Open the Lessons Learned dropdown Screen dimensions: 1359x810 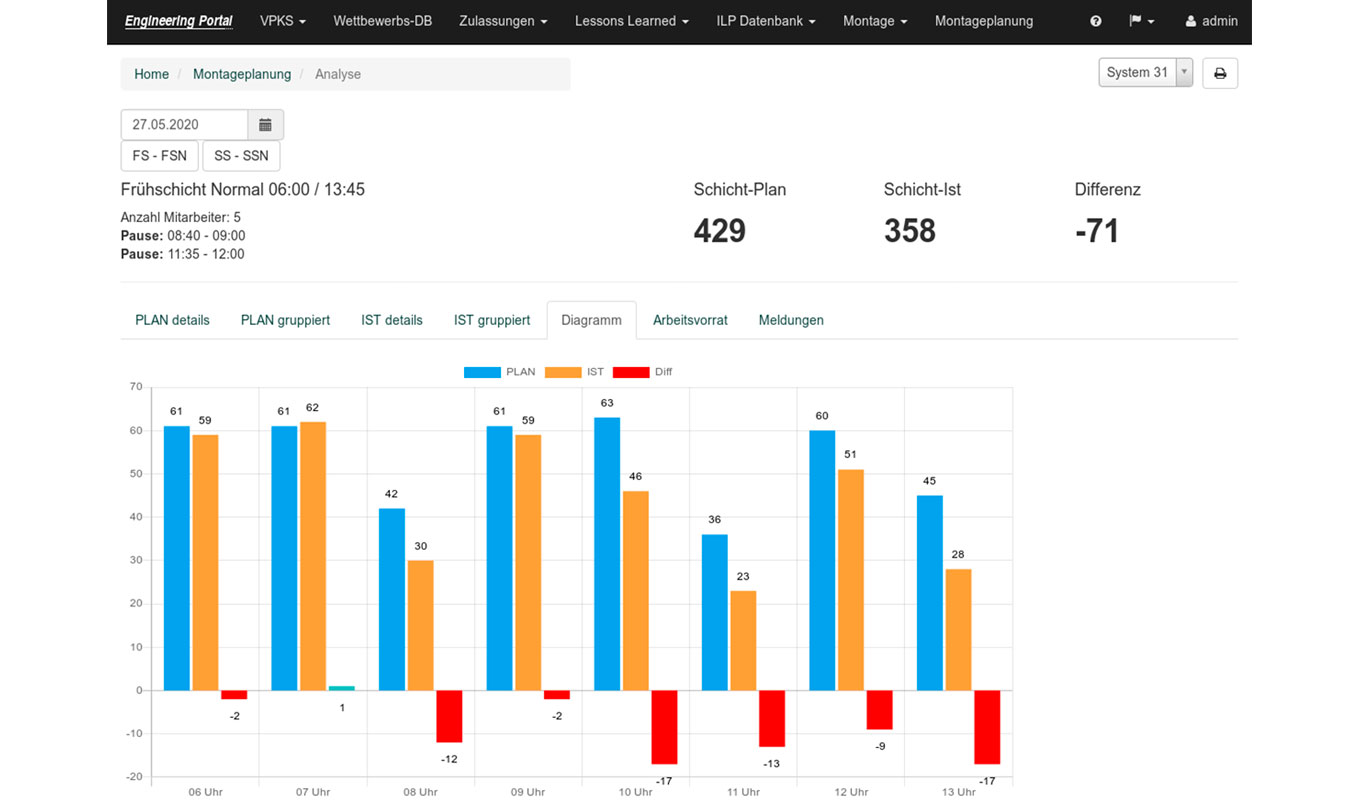click(x=631, y=21)
